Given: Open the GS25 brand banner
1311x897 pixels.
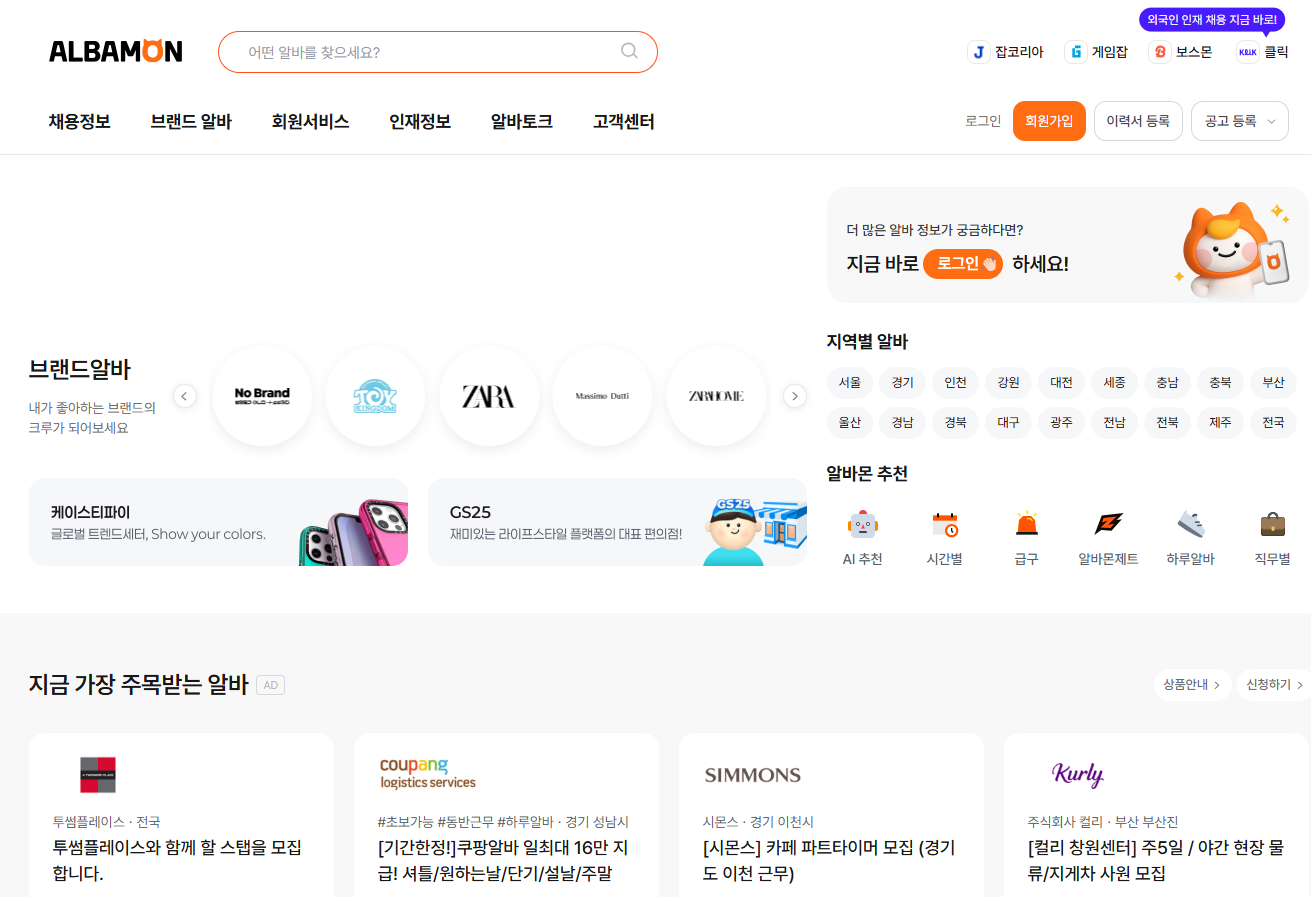Looking at the screenshot, I should pos(617,522).
